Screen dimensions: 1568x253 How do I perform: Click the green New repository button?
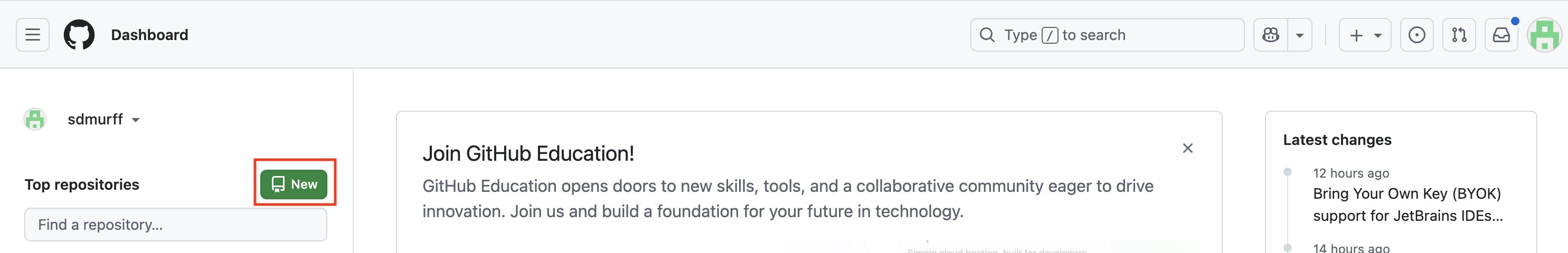pos(294,184)
